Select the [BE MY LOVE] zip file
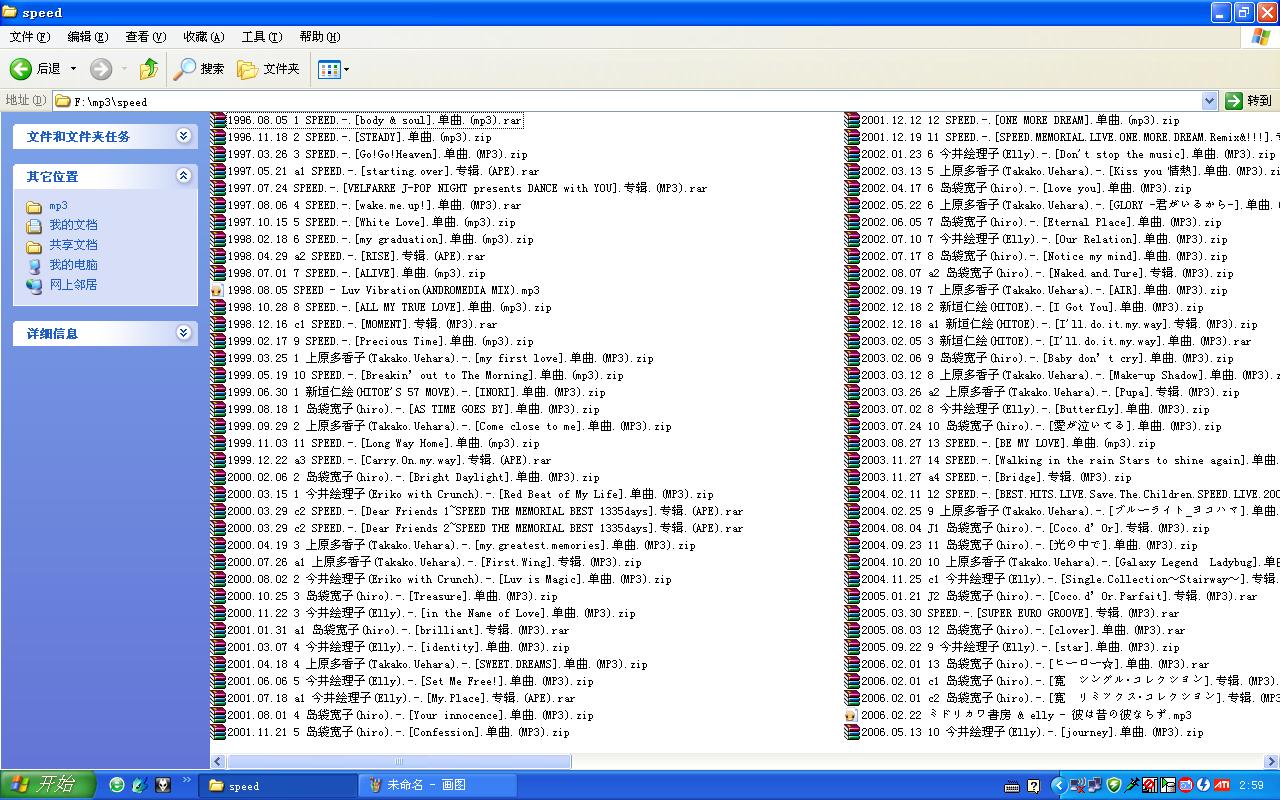 pos(1008,443)
